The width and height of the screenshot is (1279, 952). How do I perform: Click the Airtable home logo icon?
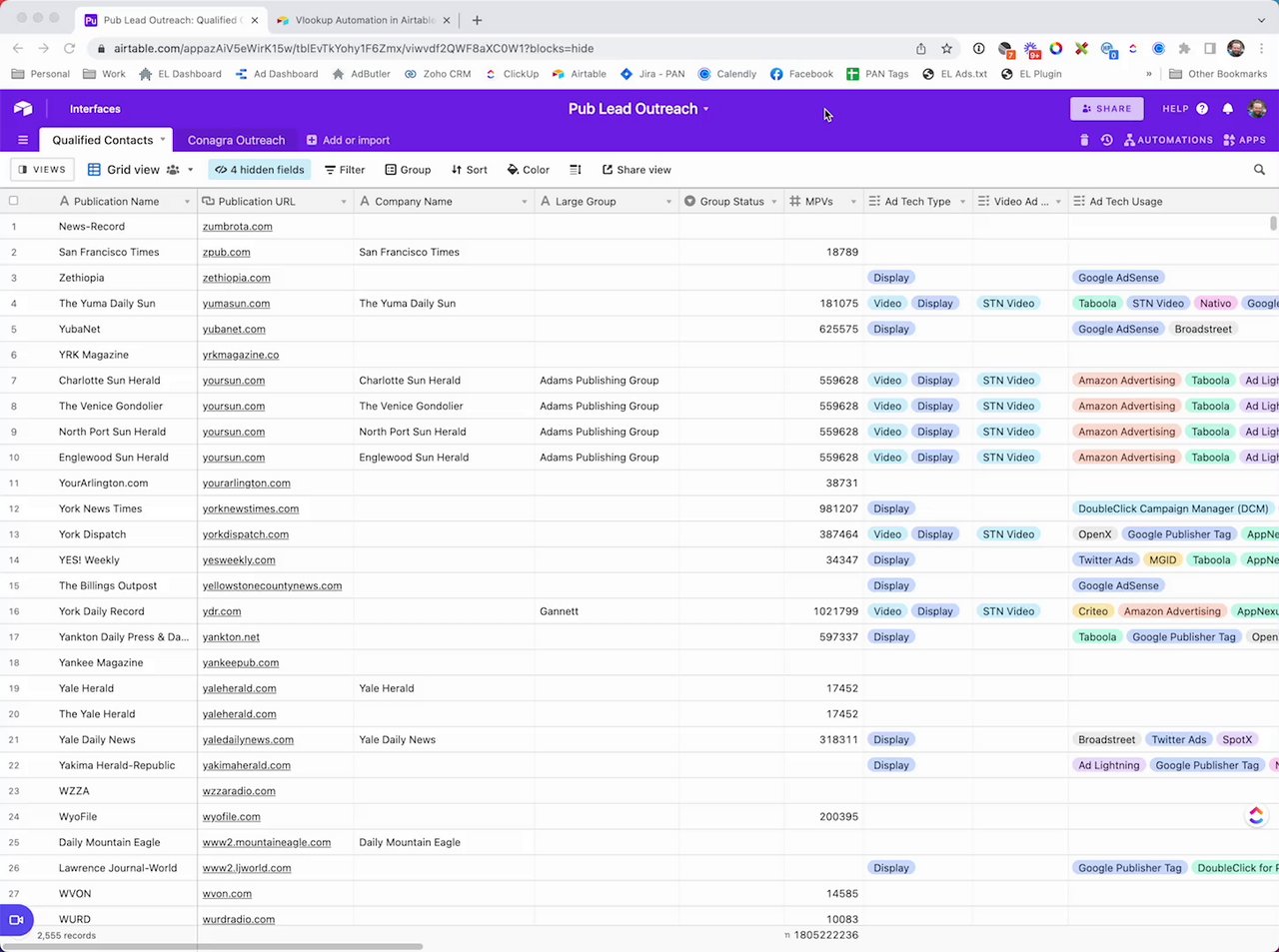[x=23, y=109]
